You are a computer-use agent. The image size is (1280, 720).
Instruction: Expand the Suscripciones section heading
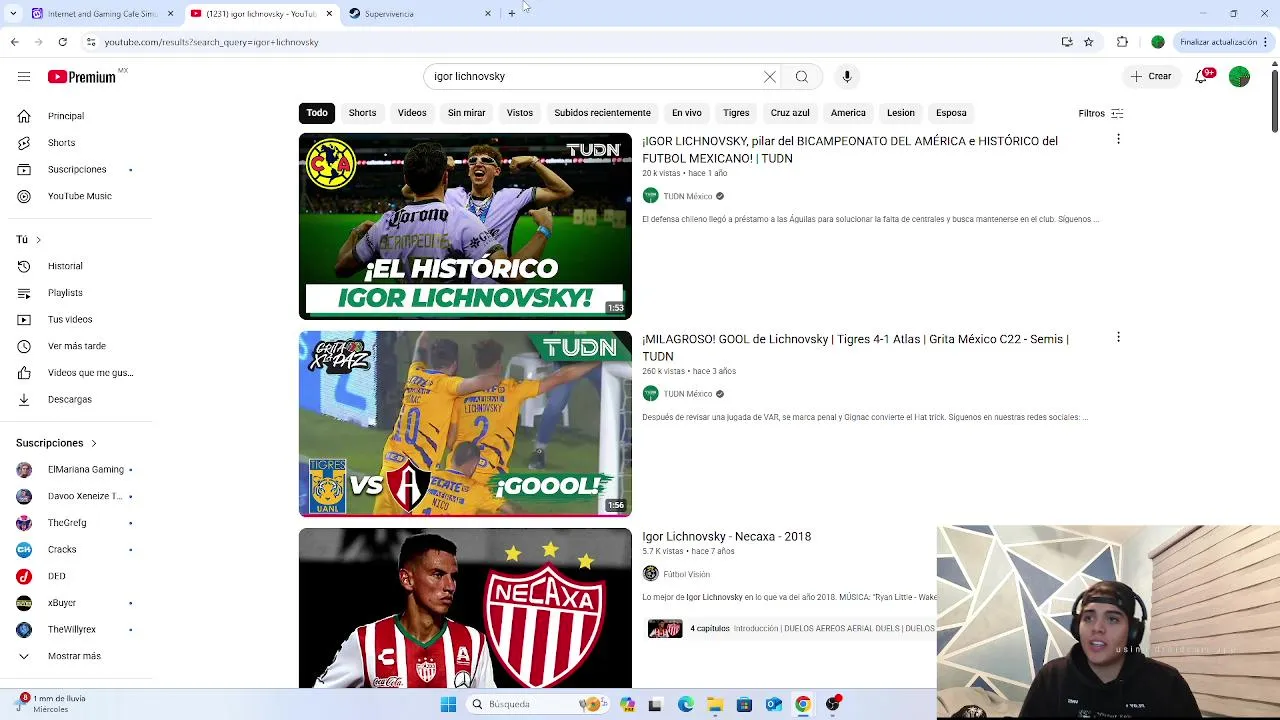point(56,443)
